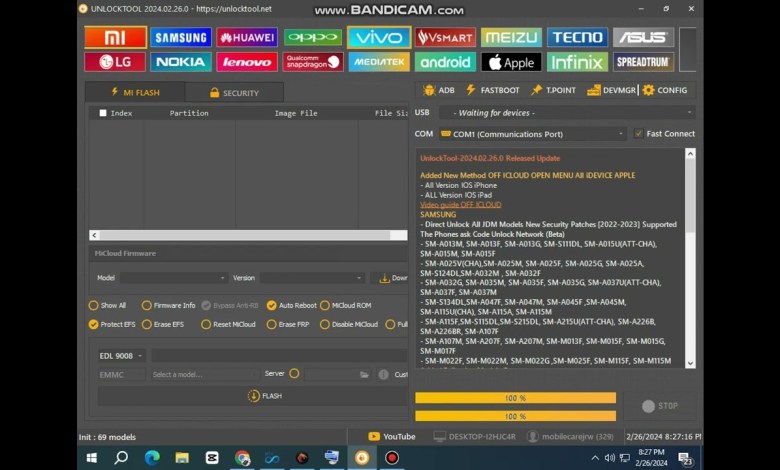
Task: Open the Fastboot tools
Action: (492, 90)
